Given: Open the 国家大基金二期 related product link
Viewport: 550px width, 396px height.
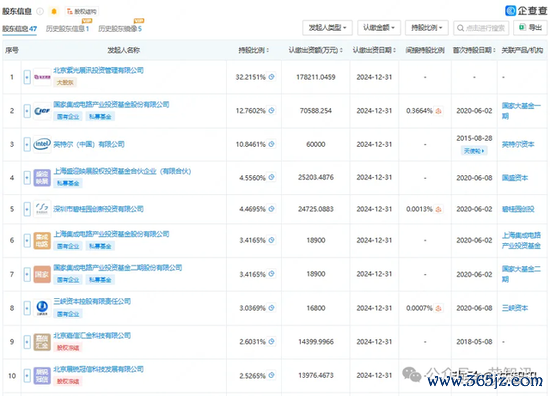Looking at the screenshot, I should (x=521, y=274).
